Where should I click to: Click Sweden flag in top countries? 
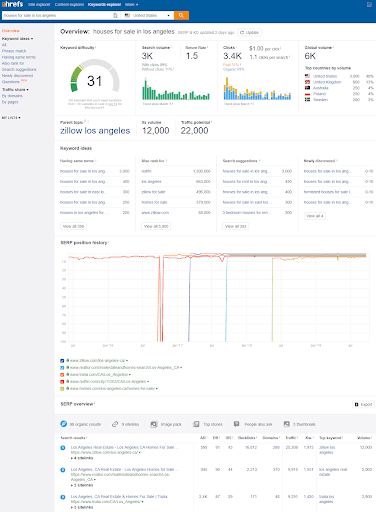307,100
